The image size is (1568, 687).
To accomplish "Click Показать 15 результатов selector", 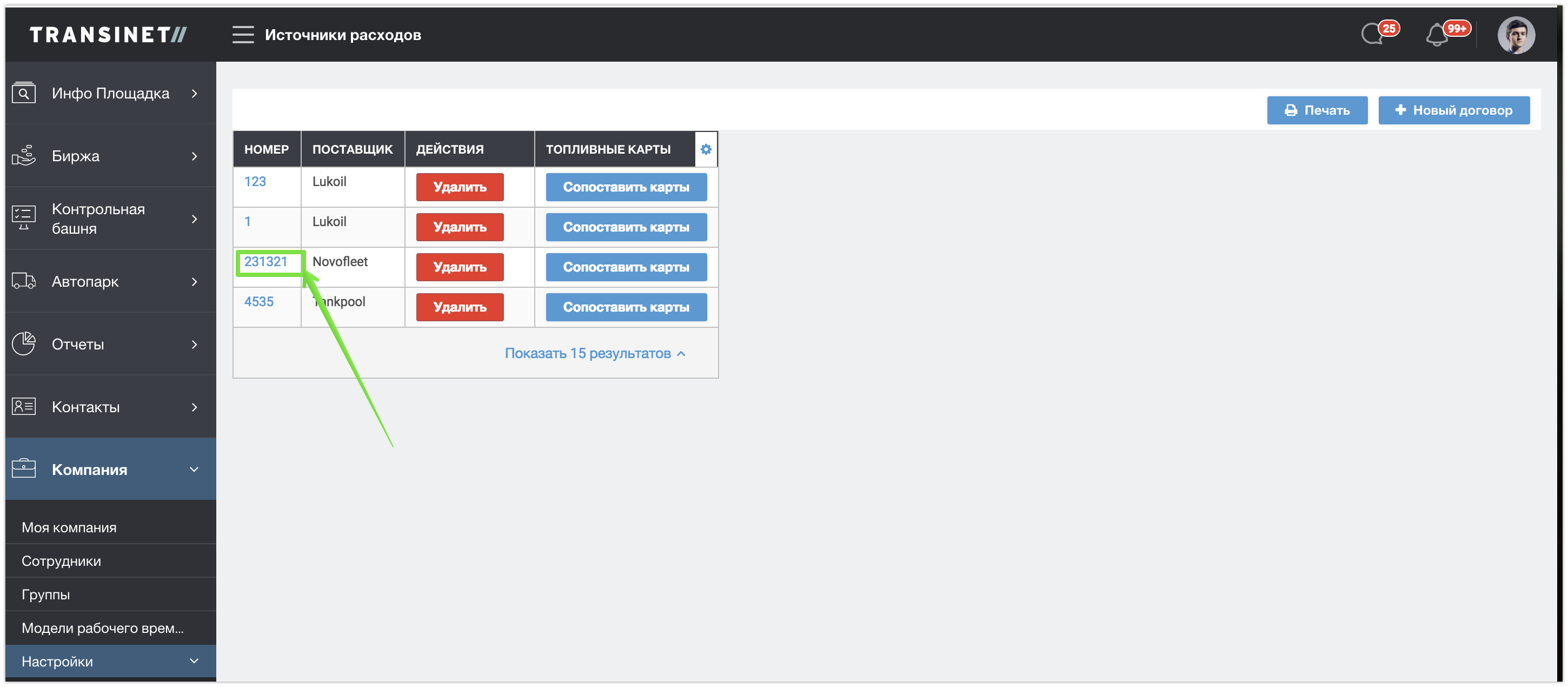I will (595, 353).
